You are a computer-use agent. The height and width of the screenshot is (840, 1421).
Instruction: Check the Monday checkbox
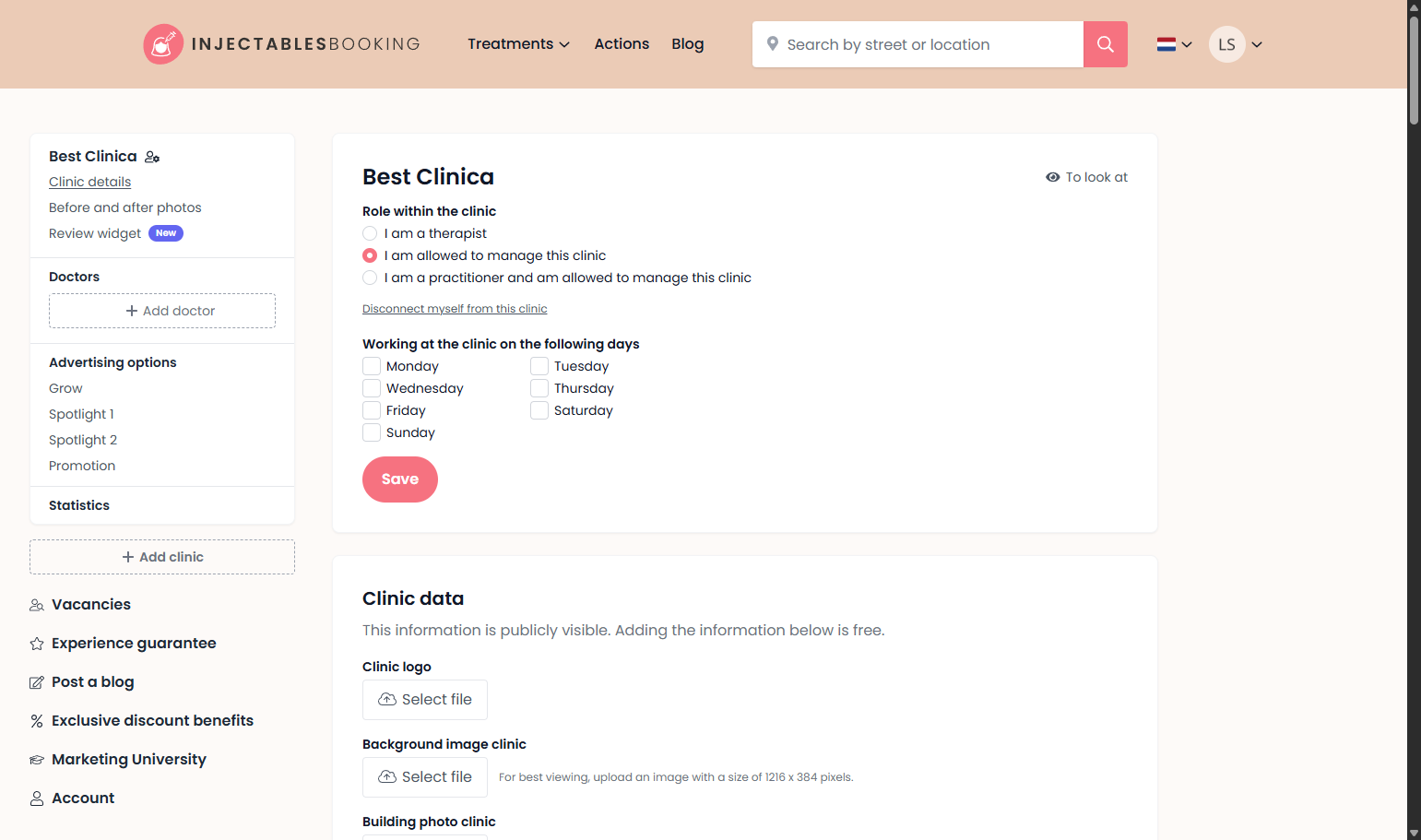click(372, 366)
